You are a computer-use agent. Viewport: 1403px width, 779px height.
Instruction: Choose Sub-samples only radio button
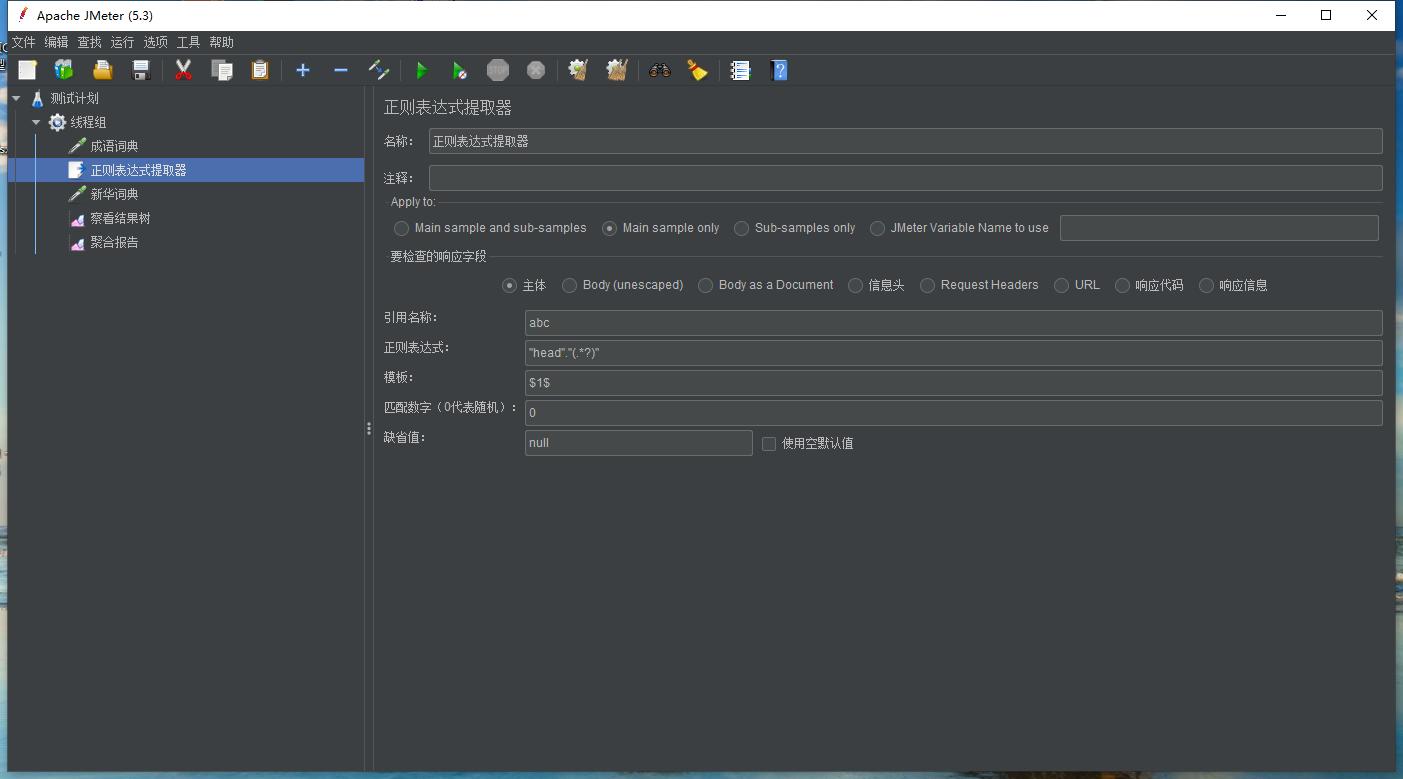[x=741, y=228]
